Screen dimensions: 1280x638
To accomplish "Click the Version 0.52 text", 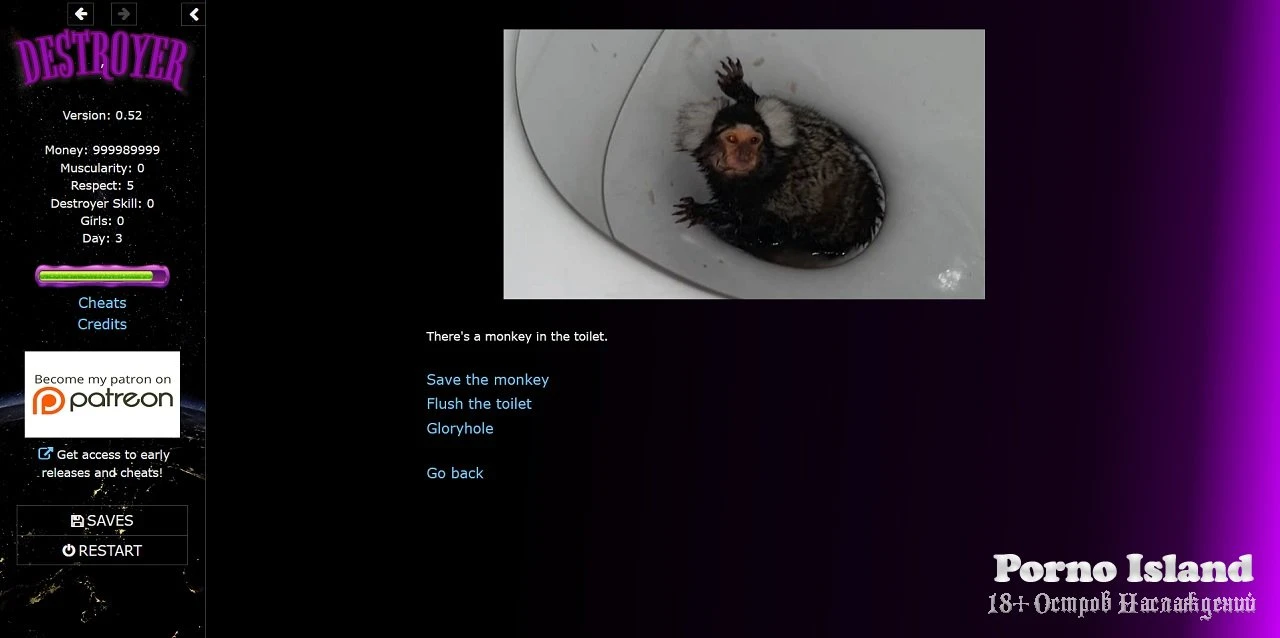I will [x=102, y=115].
